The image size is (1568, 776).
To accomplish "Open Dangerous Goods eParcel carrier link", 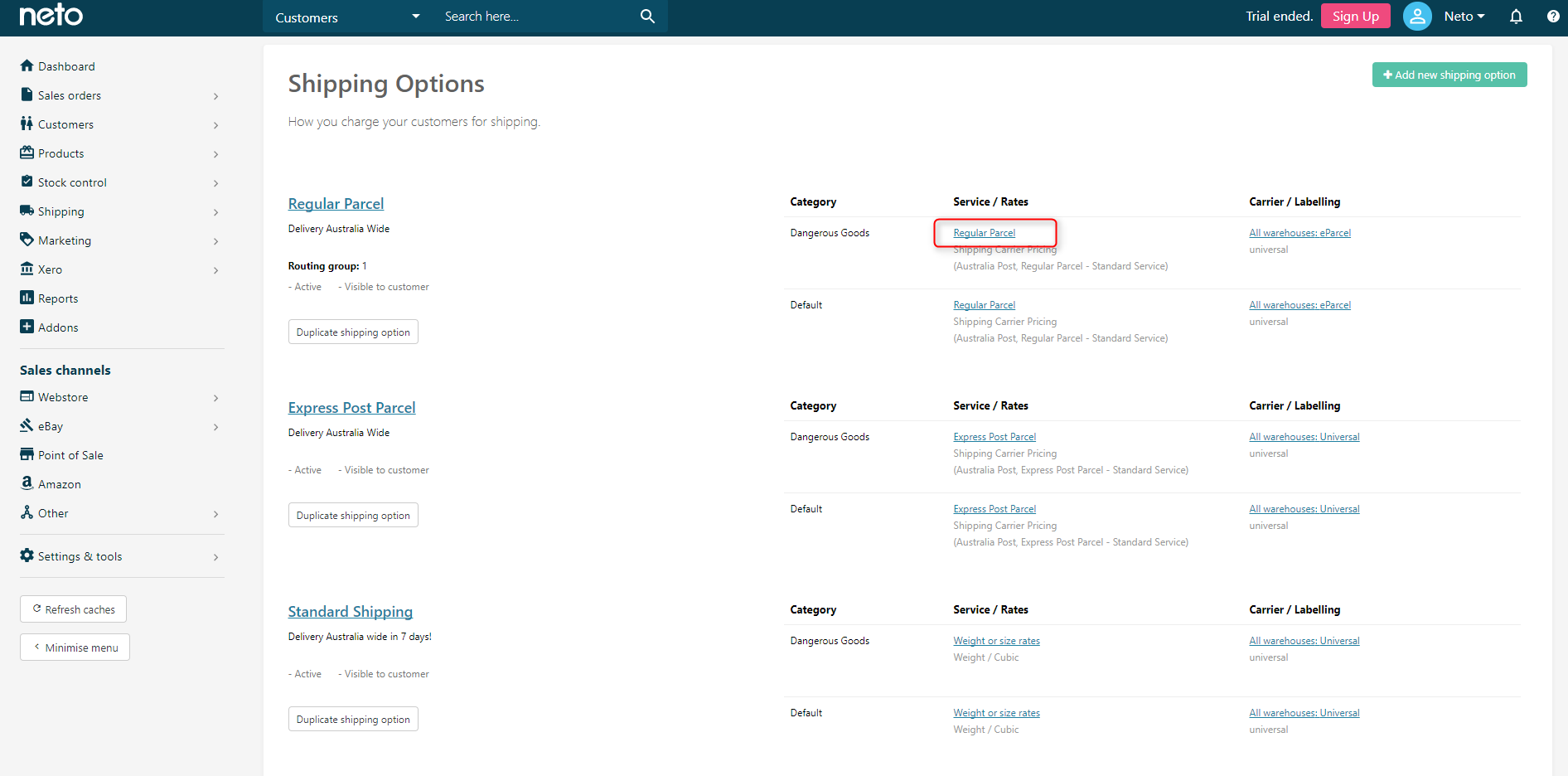I will point(1299,233).
